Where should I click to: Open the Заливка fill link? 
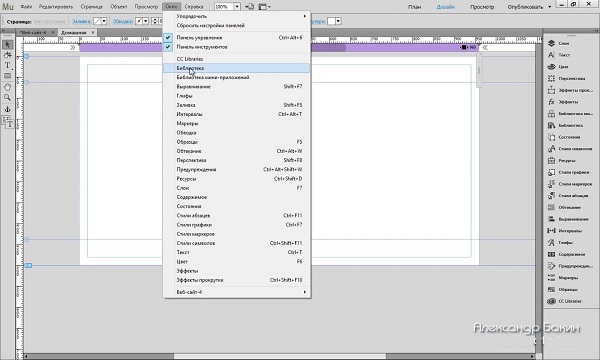[82, 21]
